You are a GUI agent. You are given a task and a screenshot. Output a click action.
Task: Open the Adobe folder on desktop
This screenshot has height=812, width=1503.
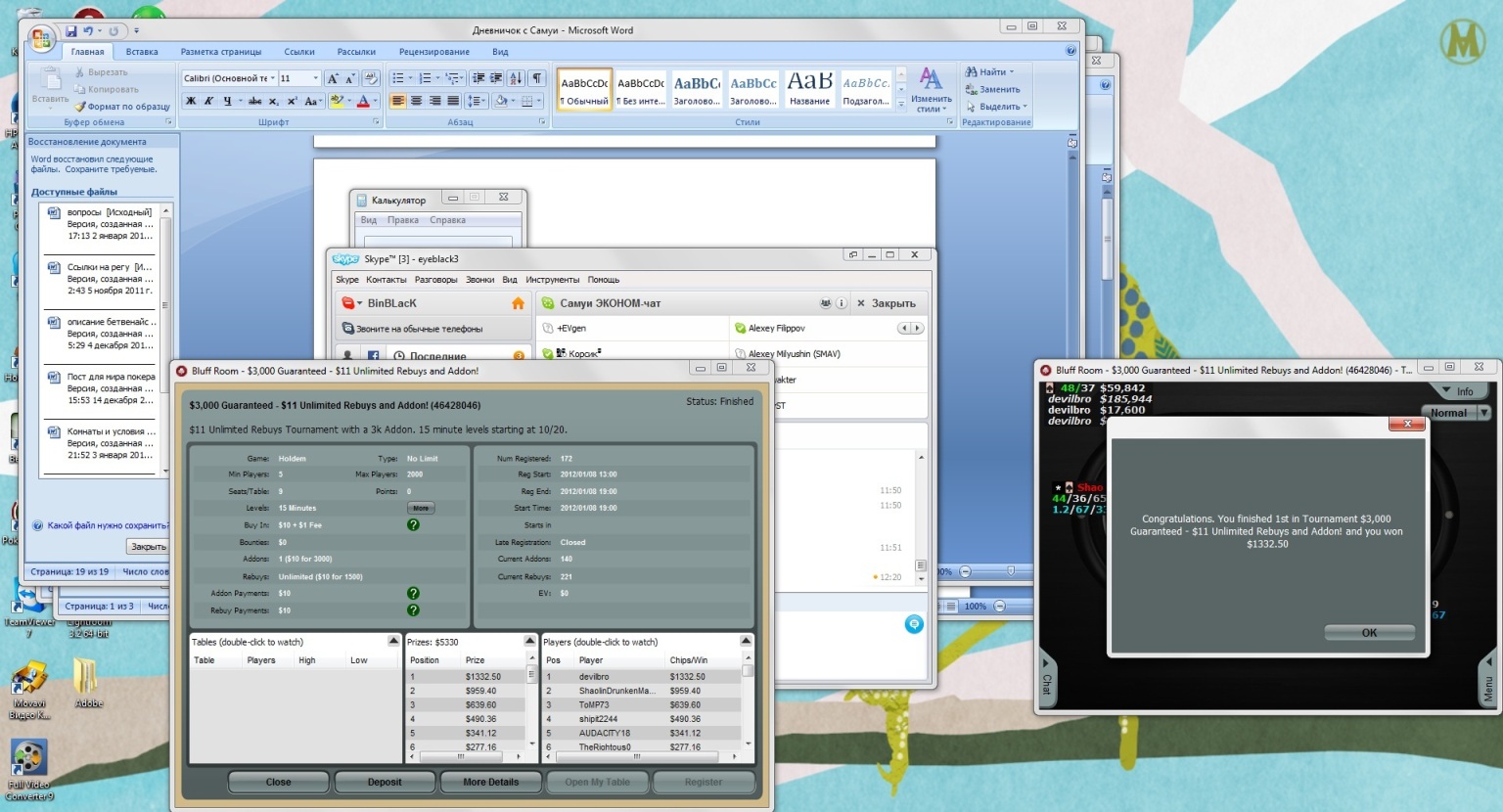coord(88,682)
